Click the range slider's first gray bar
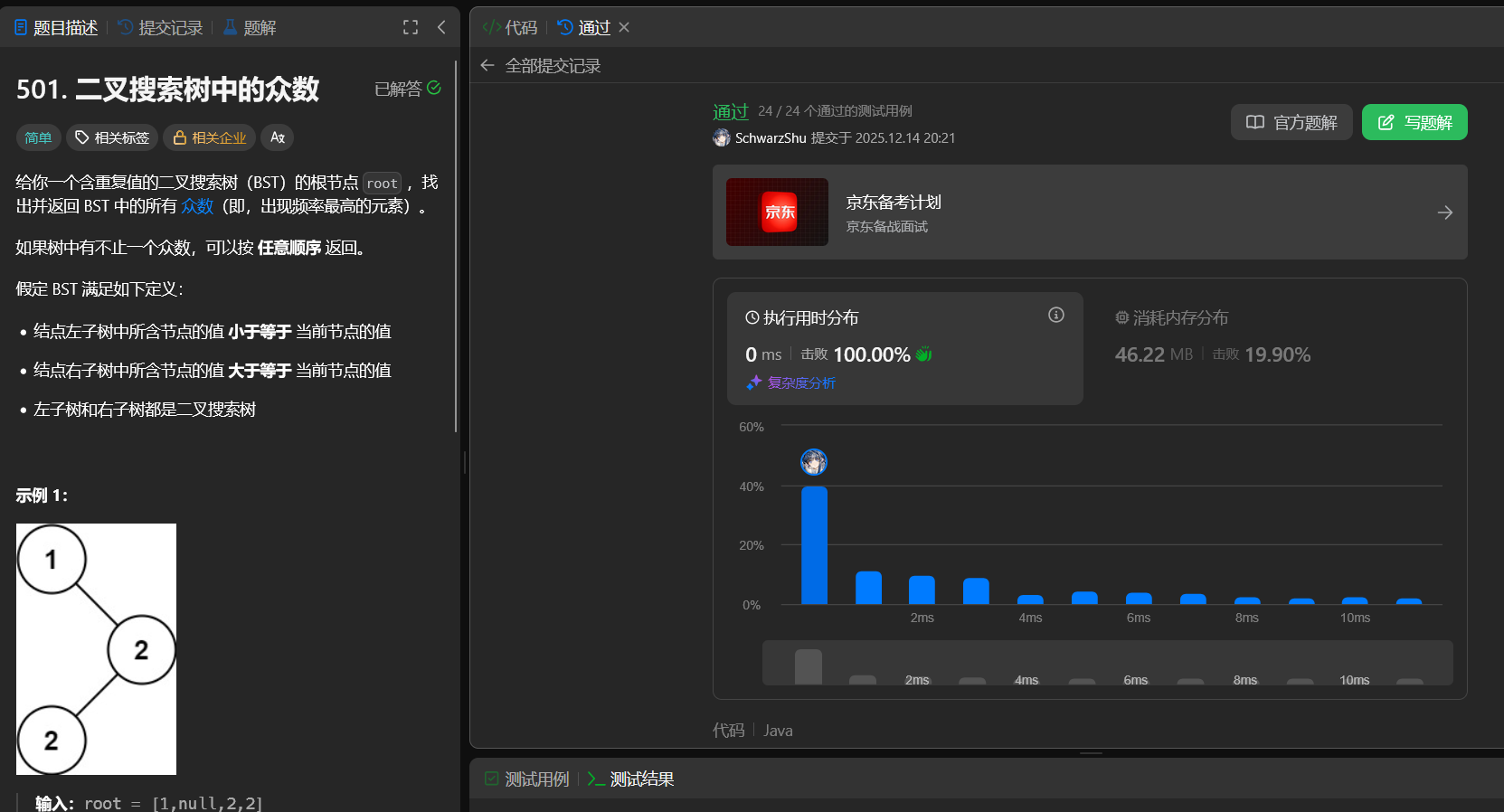 (x=808, y=666)
